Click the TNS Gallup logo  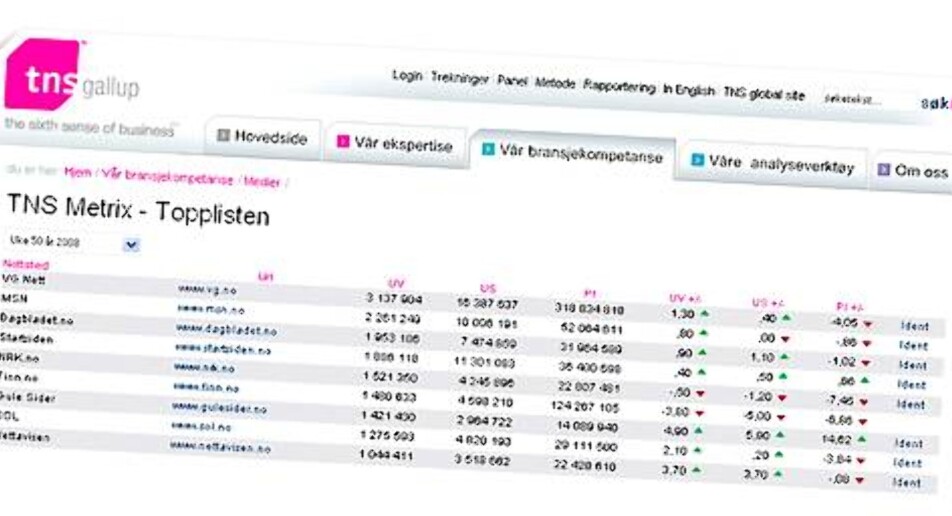pos(70,78)
